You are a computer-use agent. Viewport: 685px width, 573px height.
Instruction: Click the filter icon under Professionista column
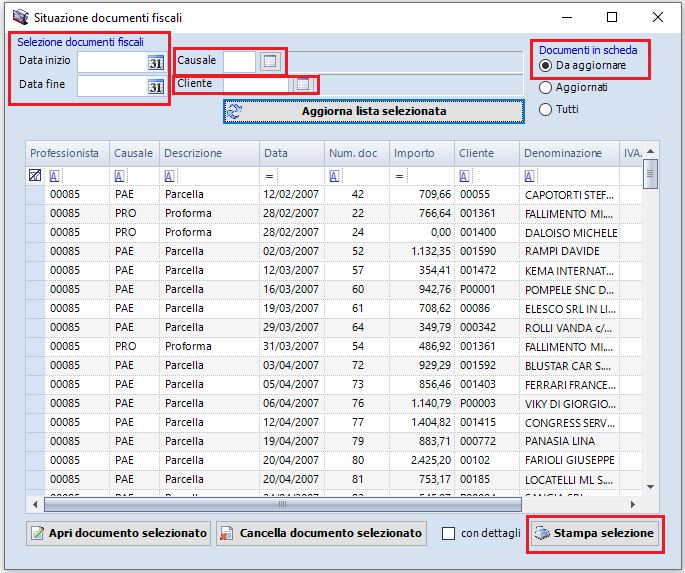click(55, 176)
